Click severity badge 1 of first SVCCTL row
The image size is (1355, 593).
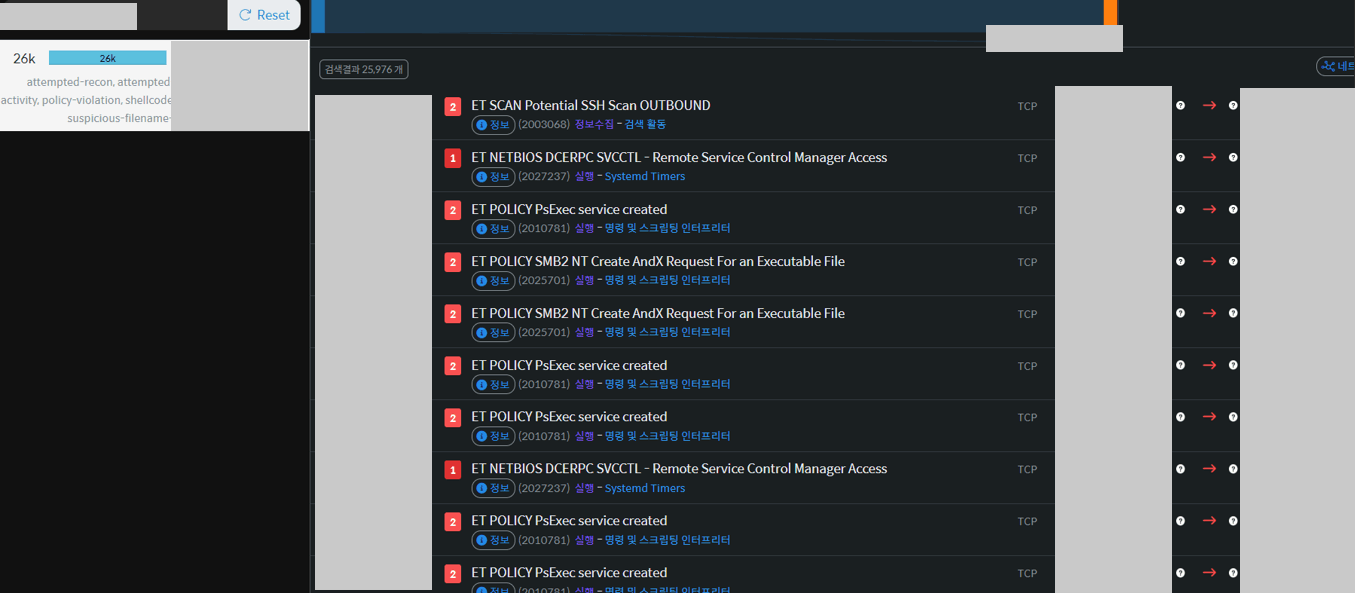click(x=453, y=158)
